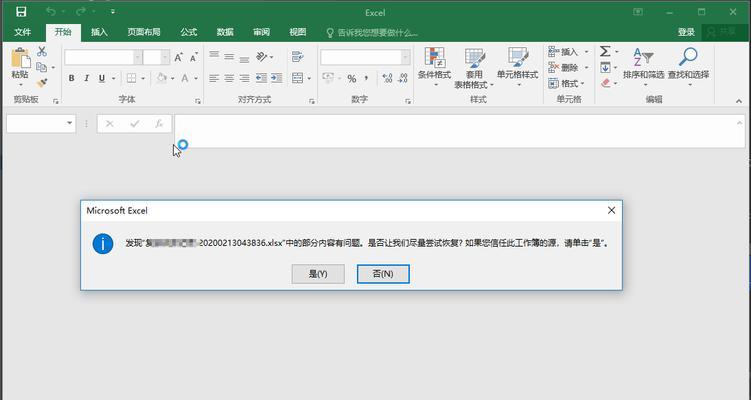Open Cell Styles (单元格样式)
This screenshot has width=751, height=400.
[x=517, y=67]
